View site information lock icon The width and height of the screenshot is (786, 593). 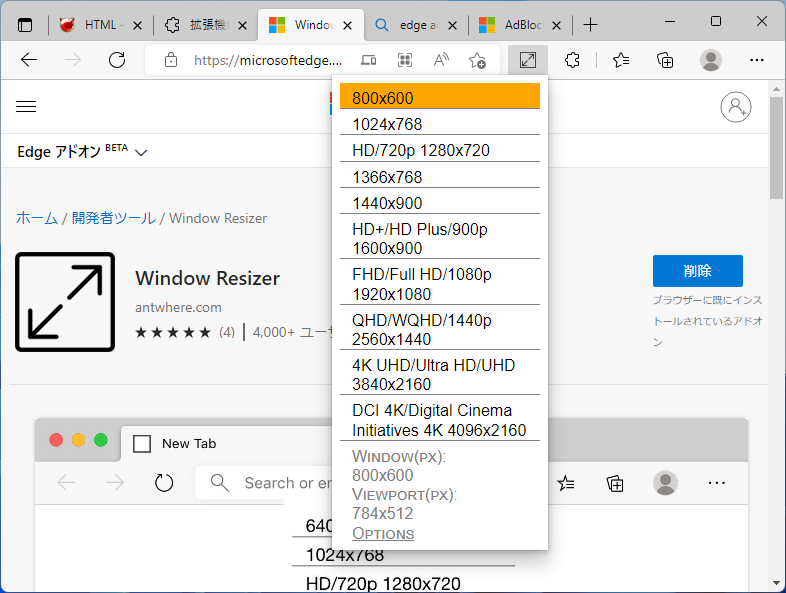[171, 60]
